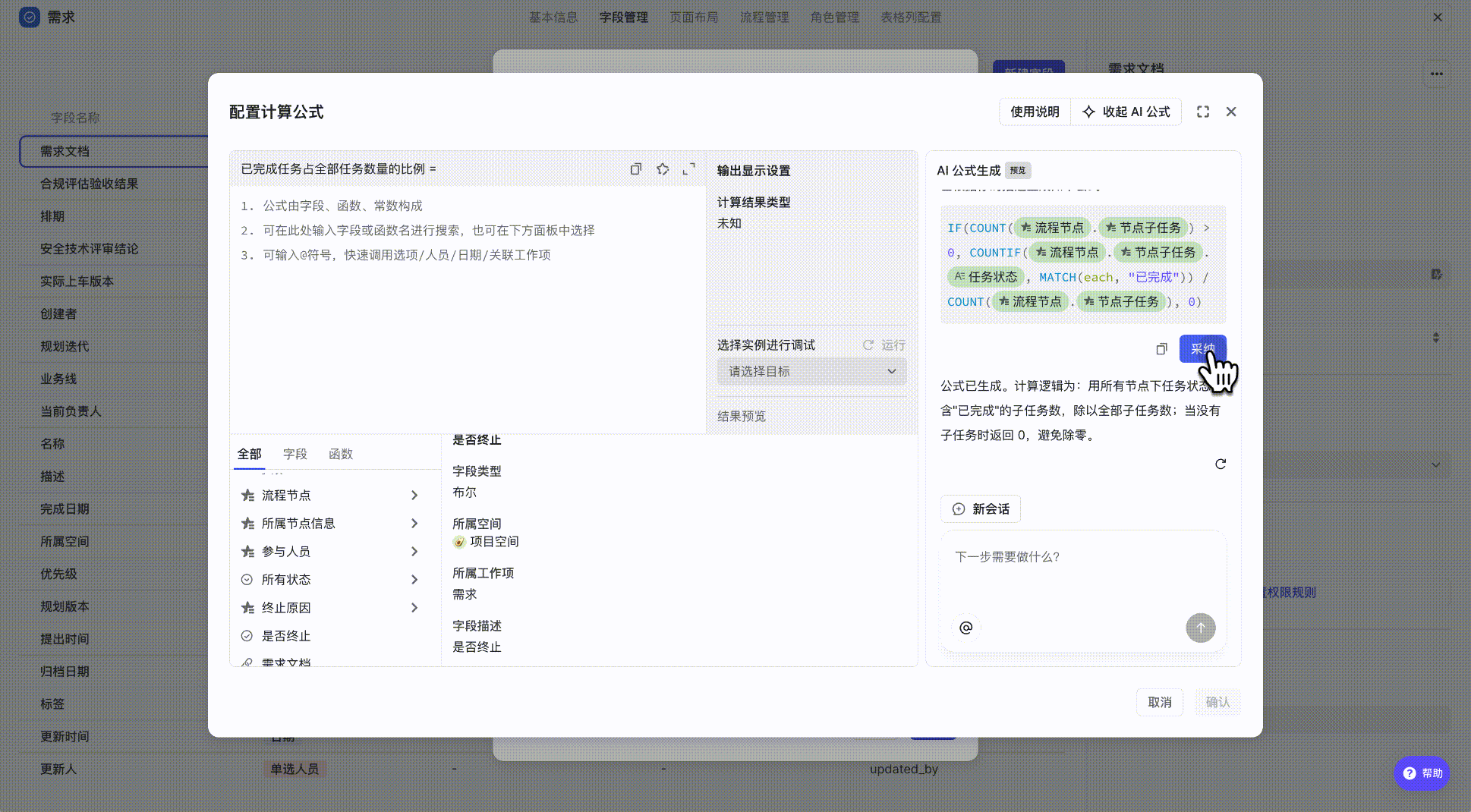Viewport: 1471px width, 812px height.
Task: Click the sparkle icon in 收起 AI 公式
Action: (1088, 112)
